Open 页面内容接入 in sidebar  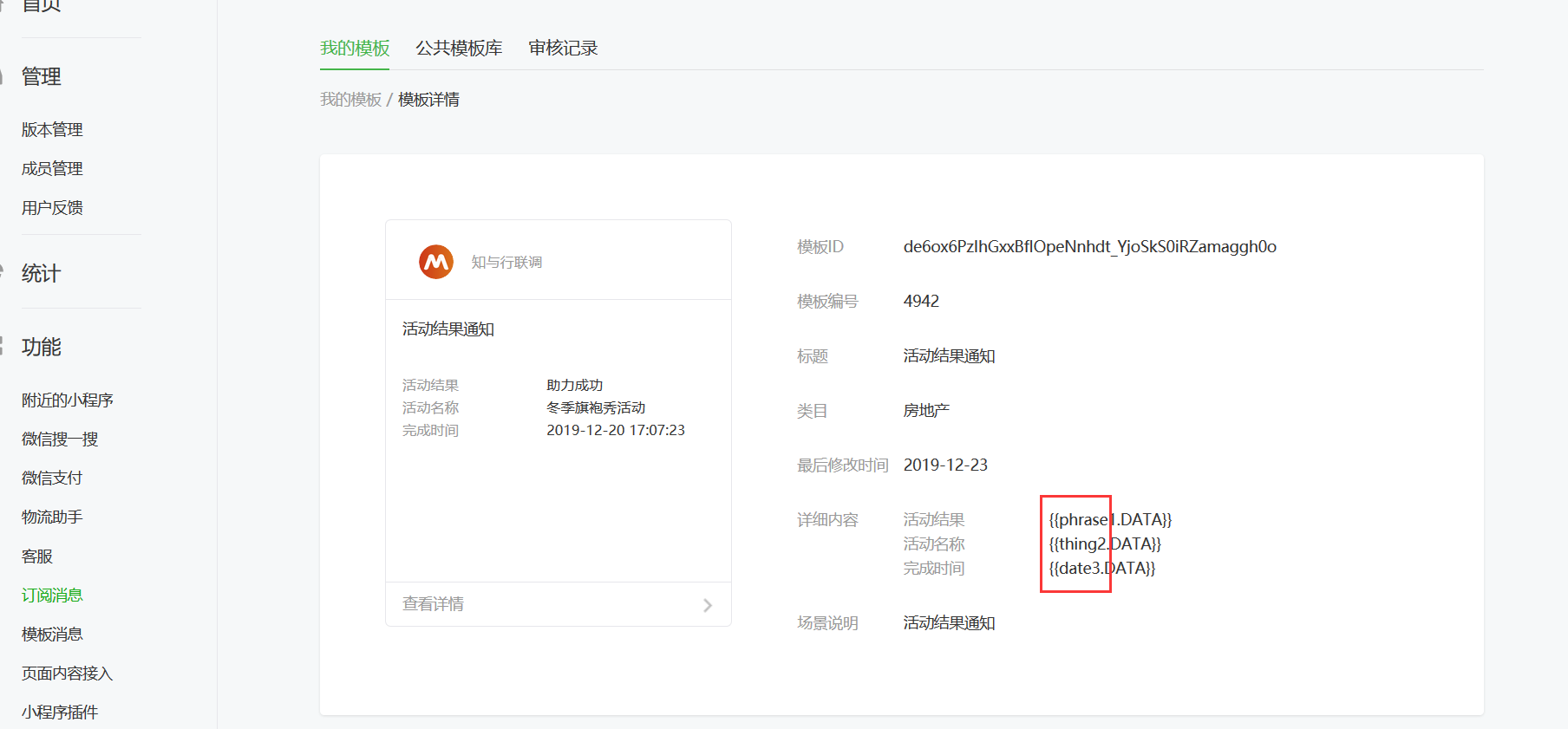click(68, 673)
